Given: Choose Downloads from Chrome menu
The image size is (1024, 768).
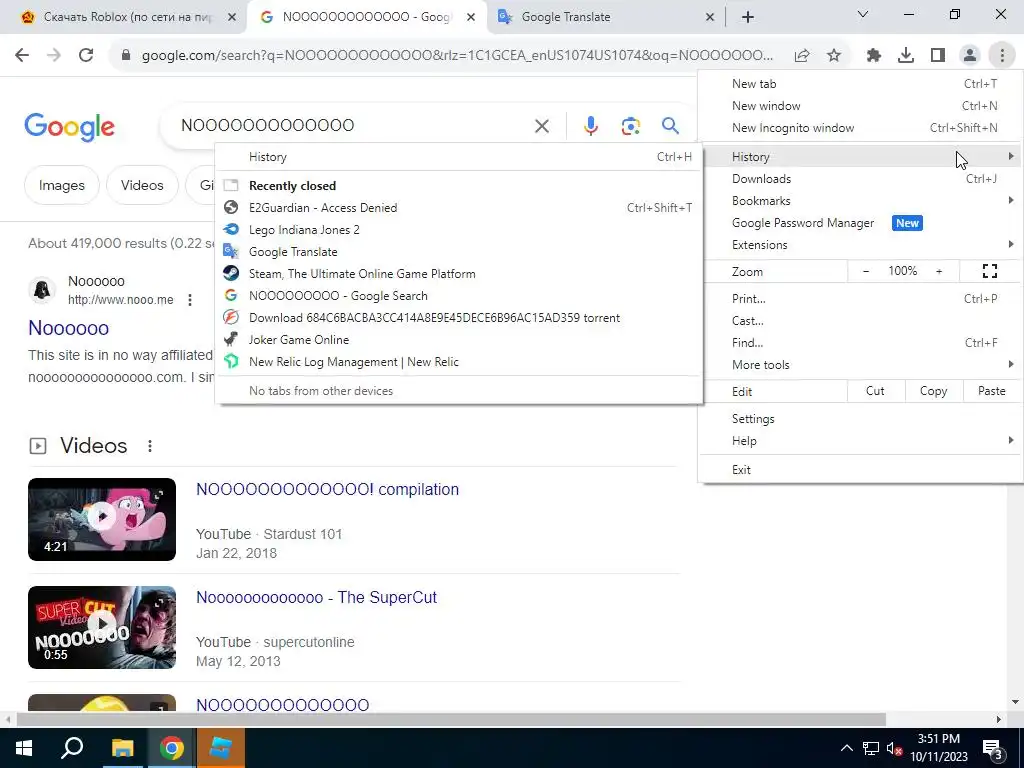Looking at the screenshot, I should click(x=861, y=179).
